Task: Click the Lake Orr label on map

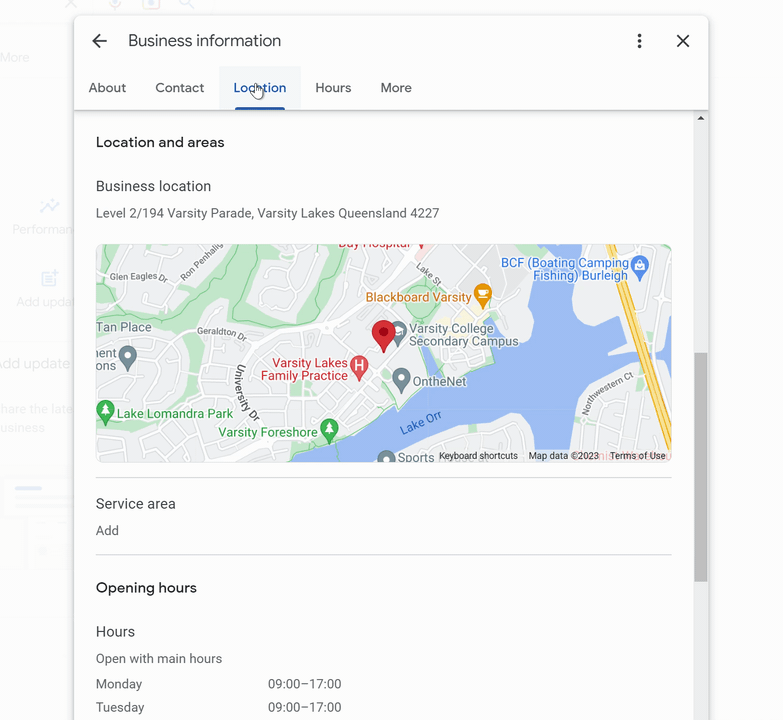Action: click(420, 423)
